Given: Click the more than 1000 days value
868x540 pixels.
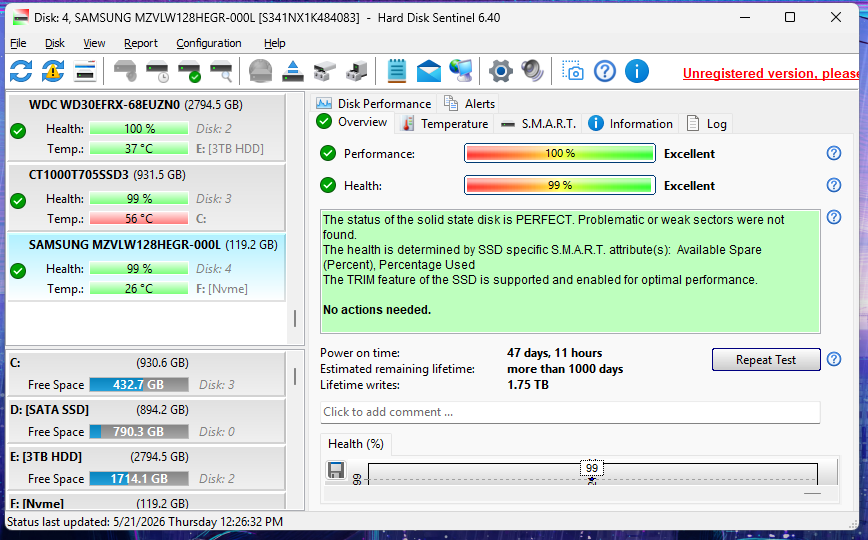Looking at the screenshot, I should coord(565,369).
